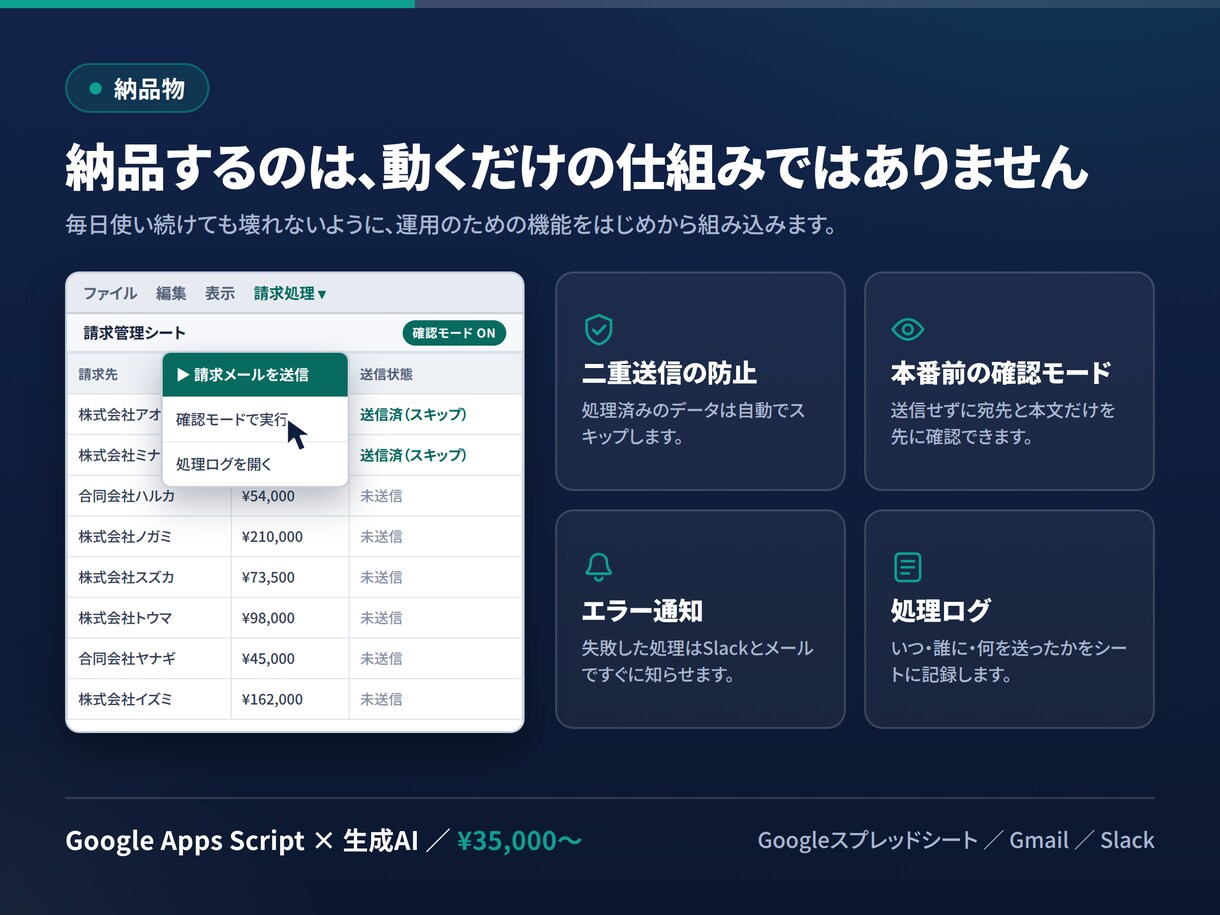
Task: Select the 株式会社トウマ cell
Action: 148,618
